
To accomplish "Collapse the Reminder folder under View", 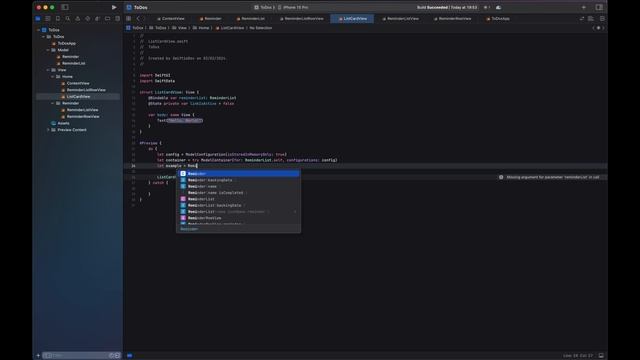I will [x=52, y=103].
